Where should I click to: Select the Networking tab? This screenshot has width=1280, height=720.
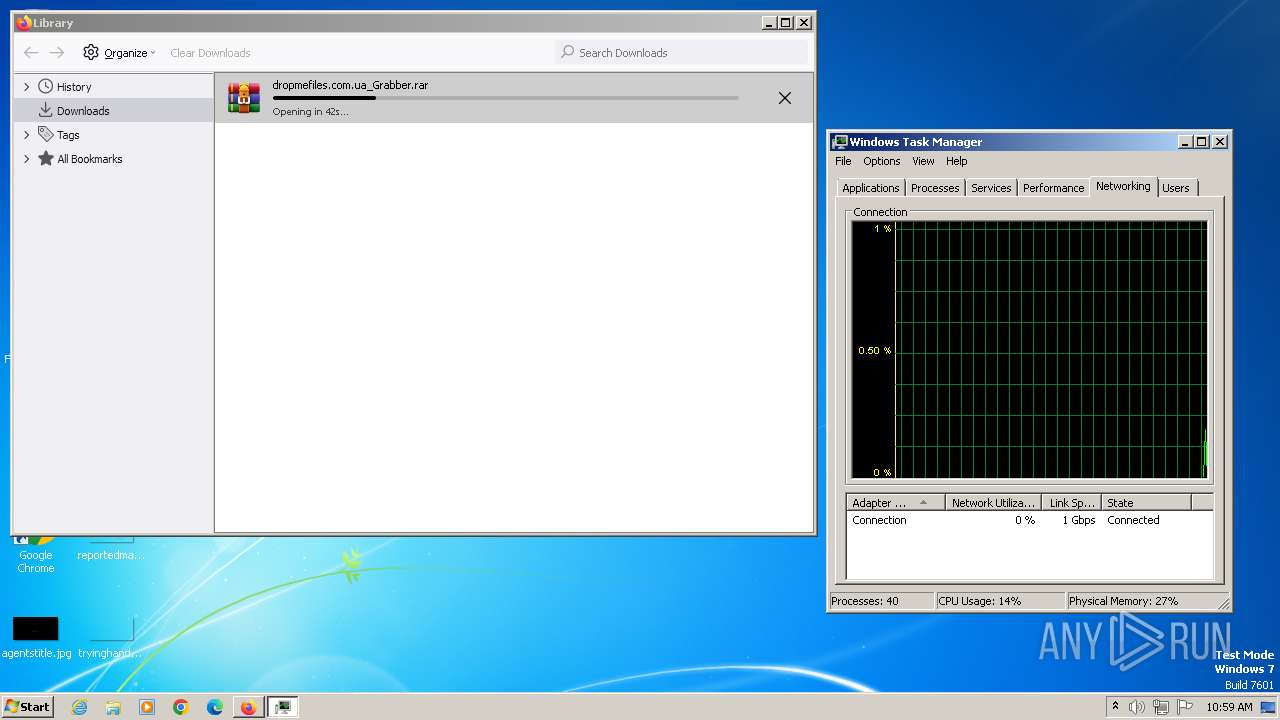[x=1123, y=186]
